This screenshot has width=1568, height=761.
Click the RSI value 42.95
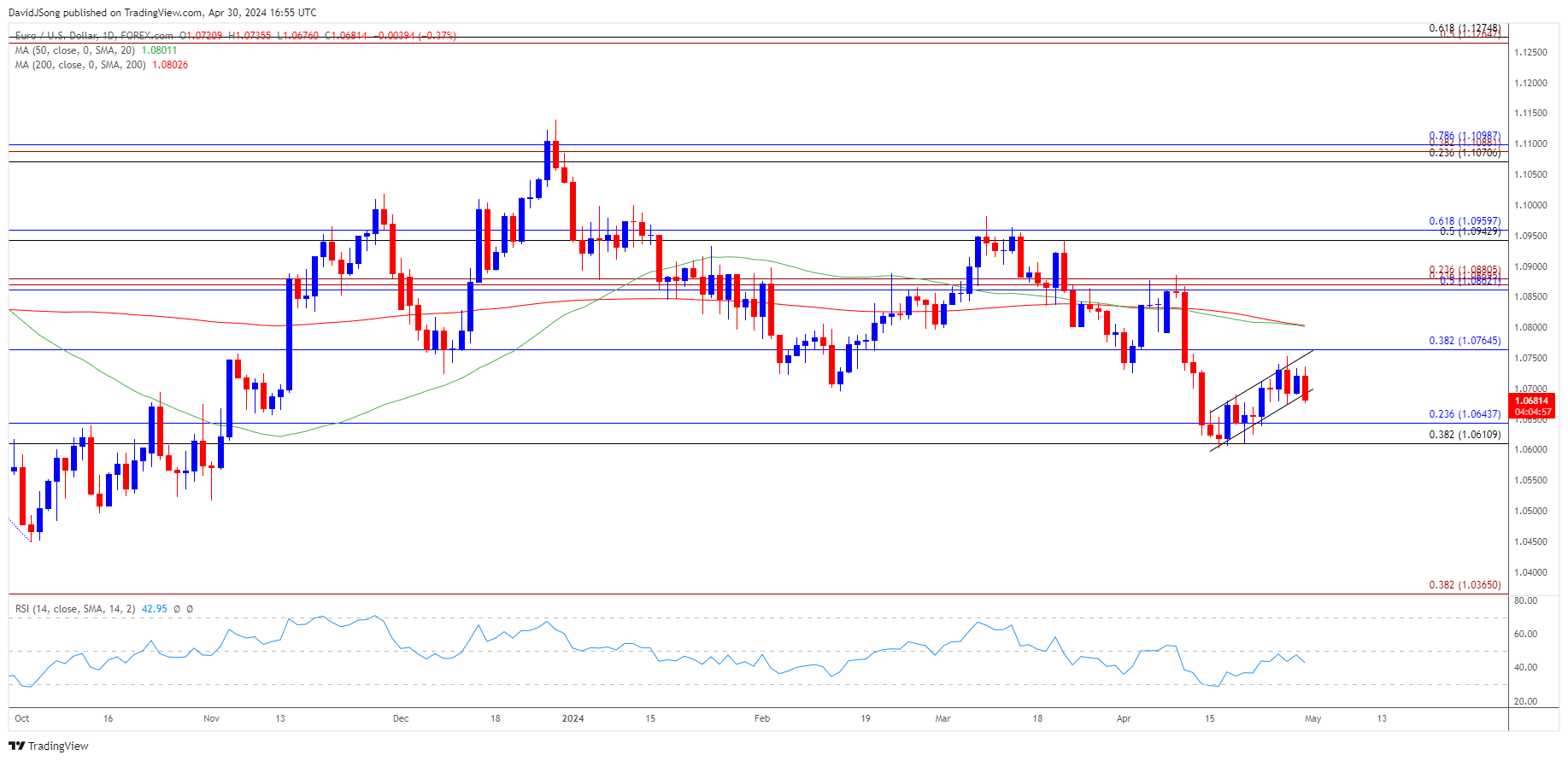point(154,609)
